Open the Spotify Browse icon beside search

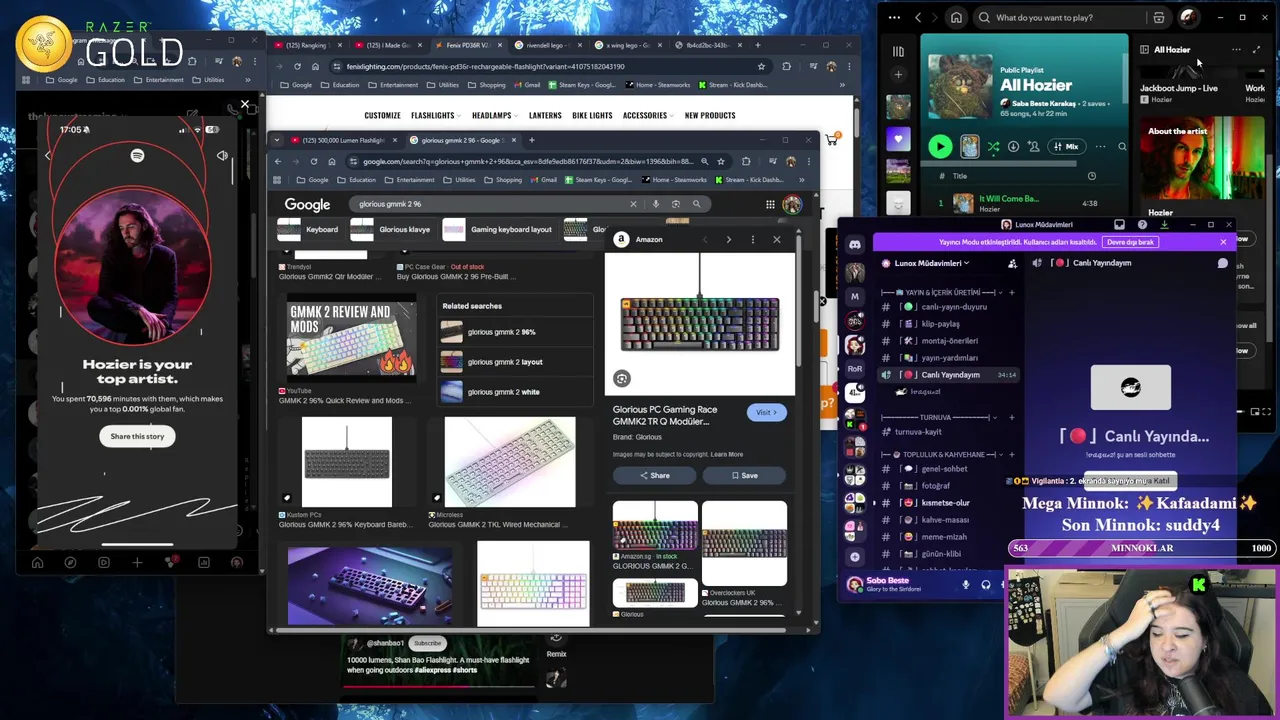(1158, 17)
